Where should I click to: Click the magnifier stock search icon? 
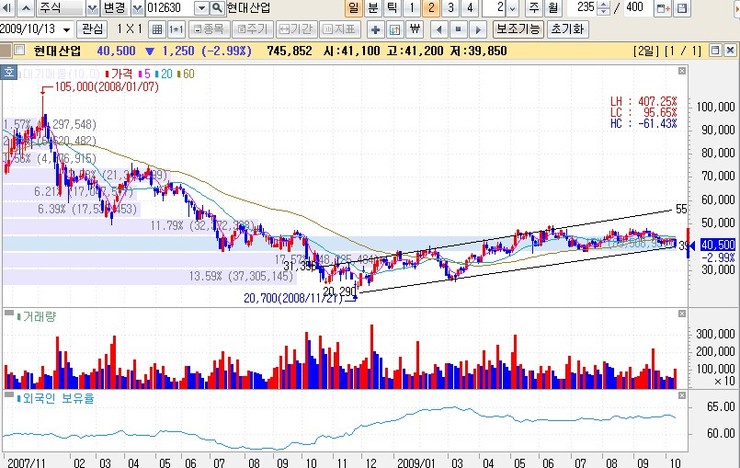217,8
